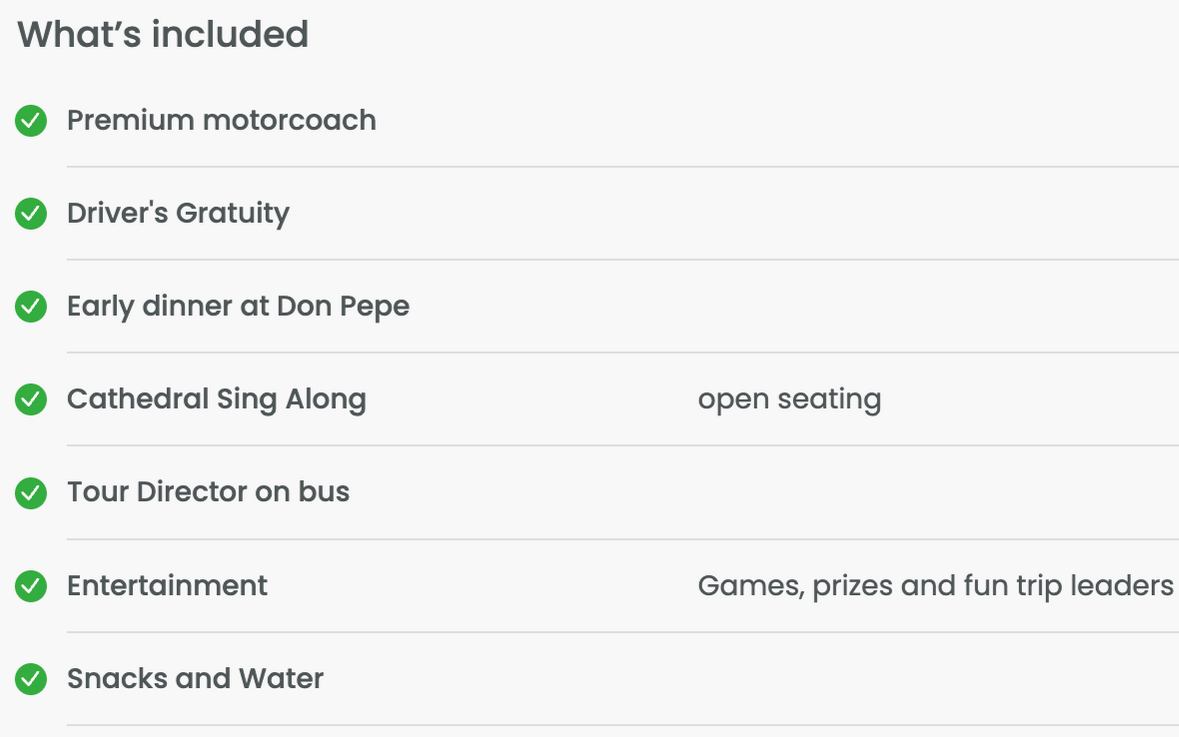
Task: Click the "Snacks and Water" label
Action: tap(195, 678)
